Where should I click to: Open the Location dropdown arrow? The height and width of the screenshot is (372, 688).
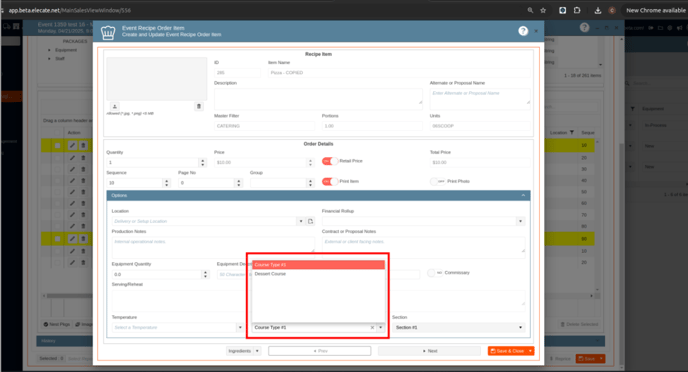[x=301, y=221]
